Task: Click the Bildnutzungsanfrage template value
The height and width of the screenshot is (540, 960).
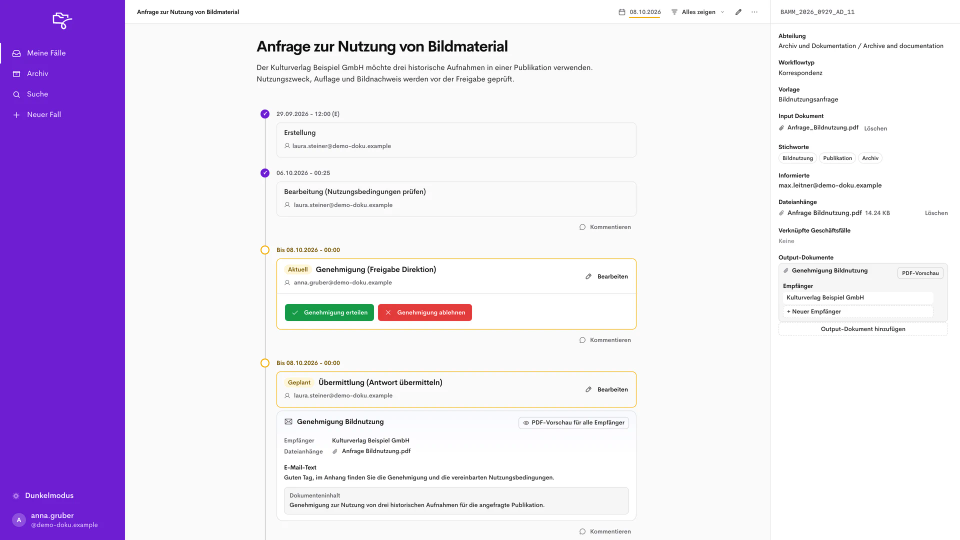Action: [808, 99]
